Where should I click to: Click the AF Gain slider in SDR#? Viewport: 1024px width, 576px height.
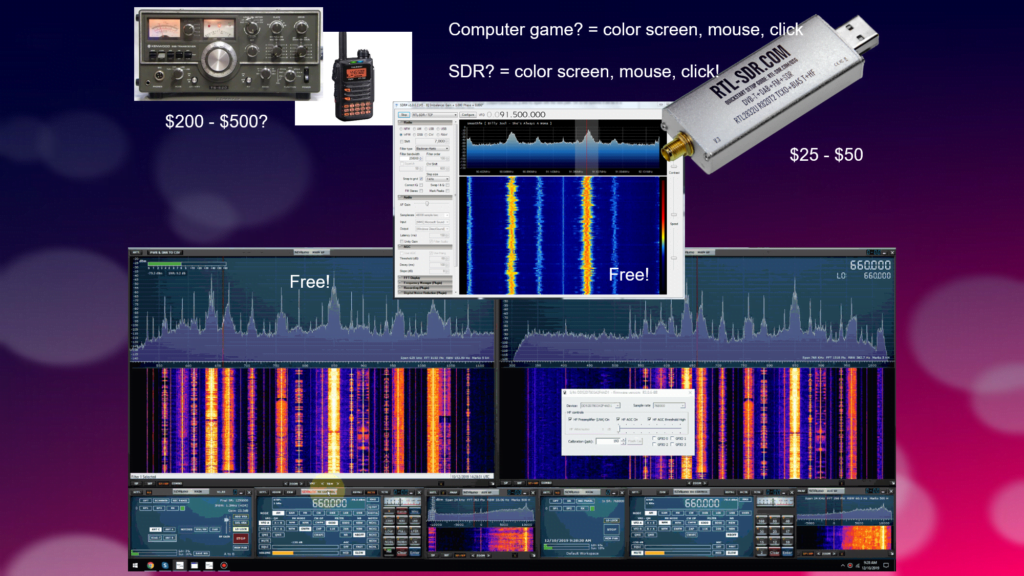(432, 204)
